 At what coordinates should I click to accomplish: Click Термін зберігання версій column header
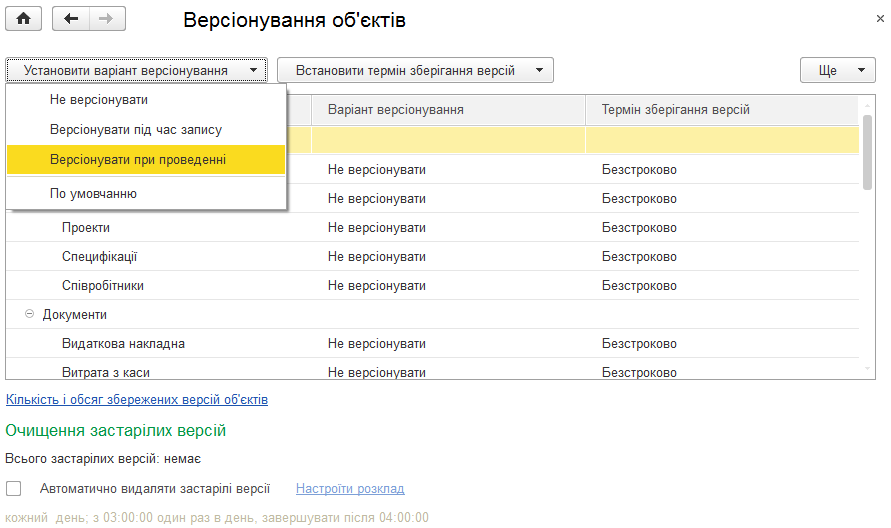pos(722,110)
